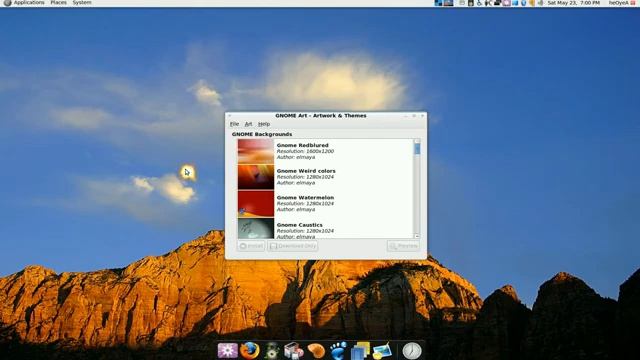Image resolution: width=640 pixels, height=360 pixels.
Task: Click the 'Gnome Watermelon' title text
Action: point(305,198)
